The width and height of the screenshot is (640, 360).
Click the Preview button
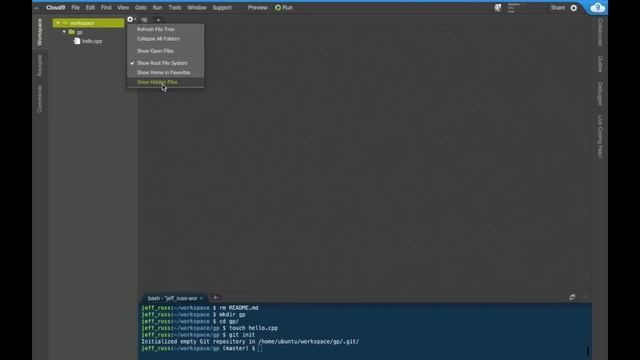pos(258,8)
